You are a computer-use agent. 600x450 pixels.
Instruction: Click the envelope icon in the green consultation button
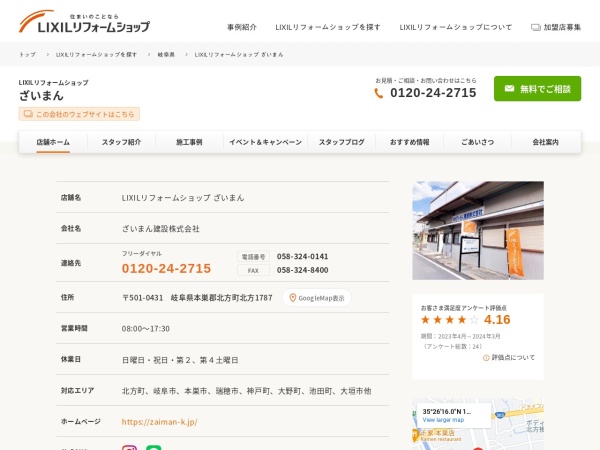[x=509, y=89]
